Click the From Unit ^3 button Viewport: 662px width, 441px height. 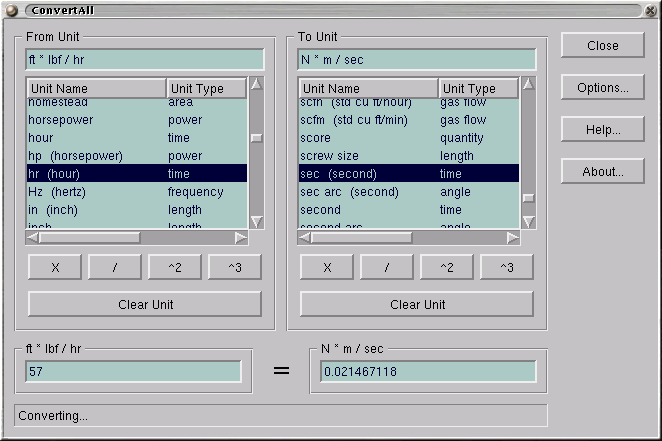click(x=235, y=267)
